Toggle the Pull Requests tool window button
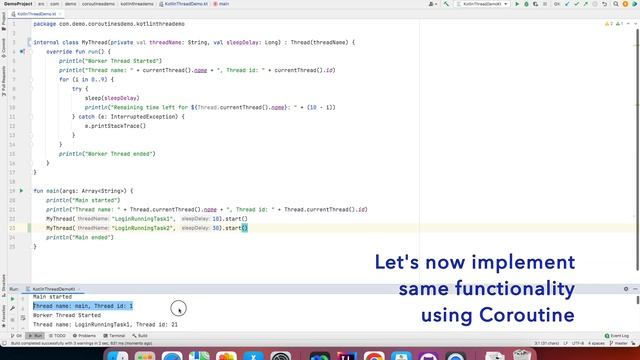 click(x=4, y=81)
